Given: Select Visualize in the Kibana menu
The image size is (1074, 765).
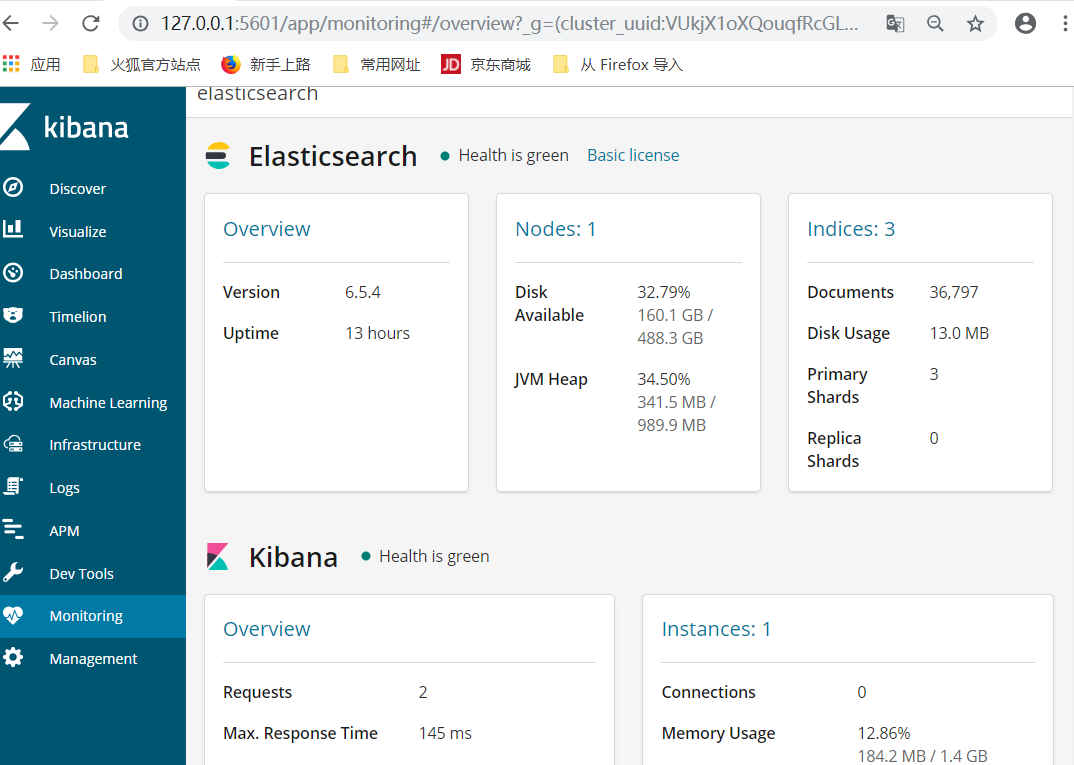Looking at the screenshot, I should 77,231.
